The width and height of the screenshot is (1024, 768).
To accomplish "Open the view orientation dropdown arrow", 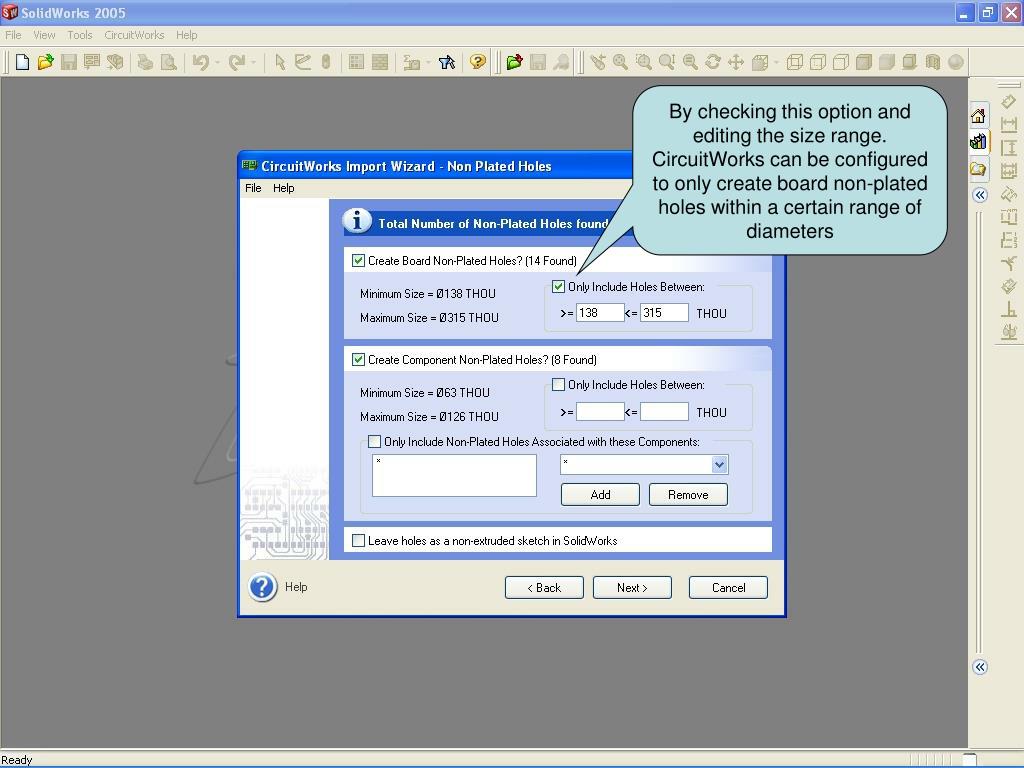I will point(776,63).
